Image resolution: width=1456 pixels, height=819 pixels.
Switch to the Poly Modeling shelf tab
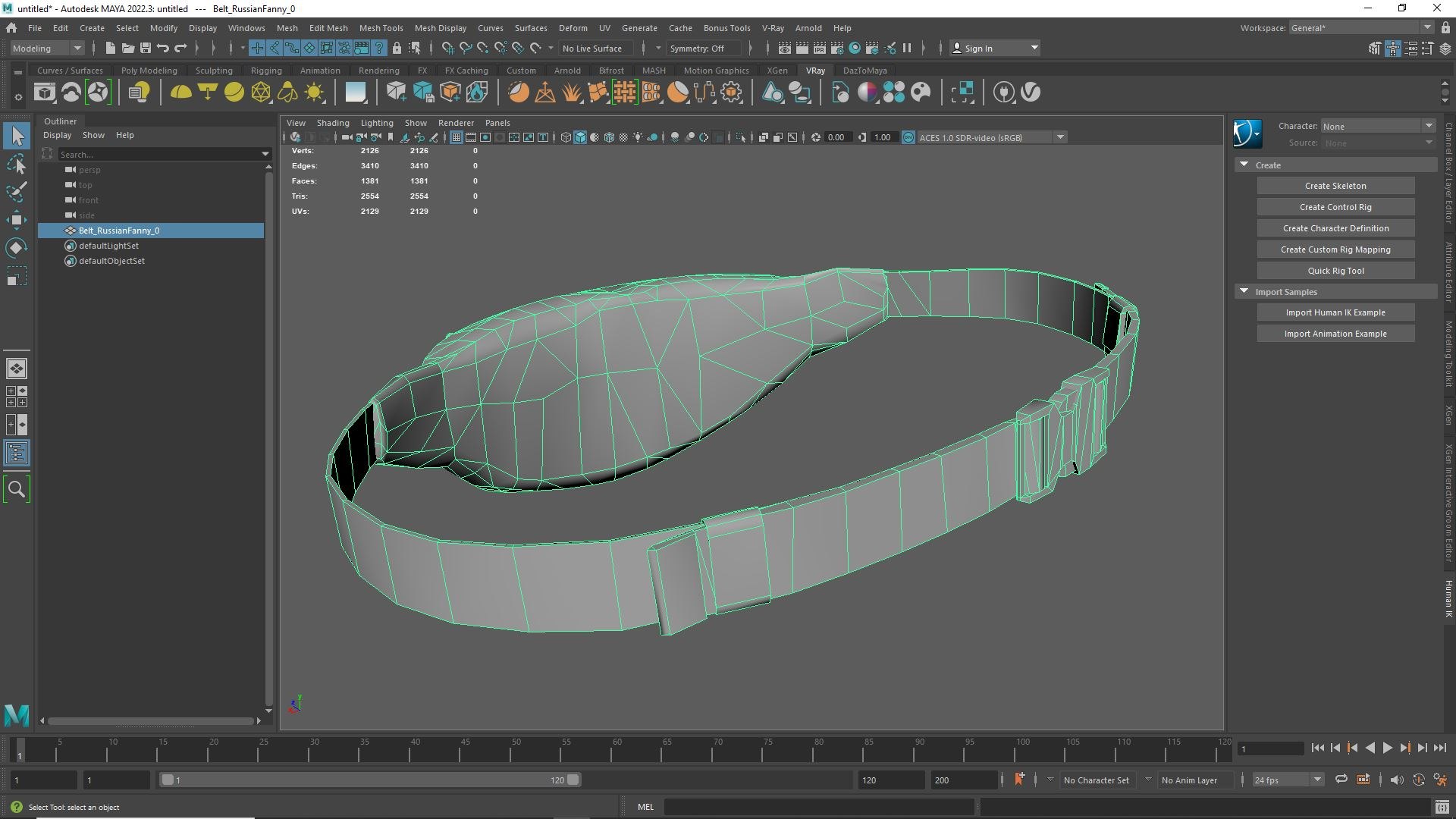click(x=149, y=71)
